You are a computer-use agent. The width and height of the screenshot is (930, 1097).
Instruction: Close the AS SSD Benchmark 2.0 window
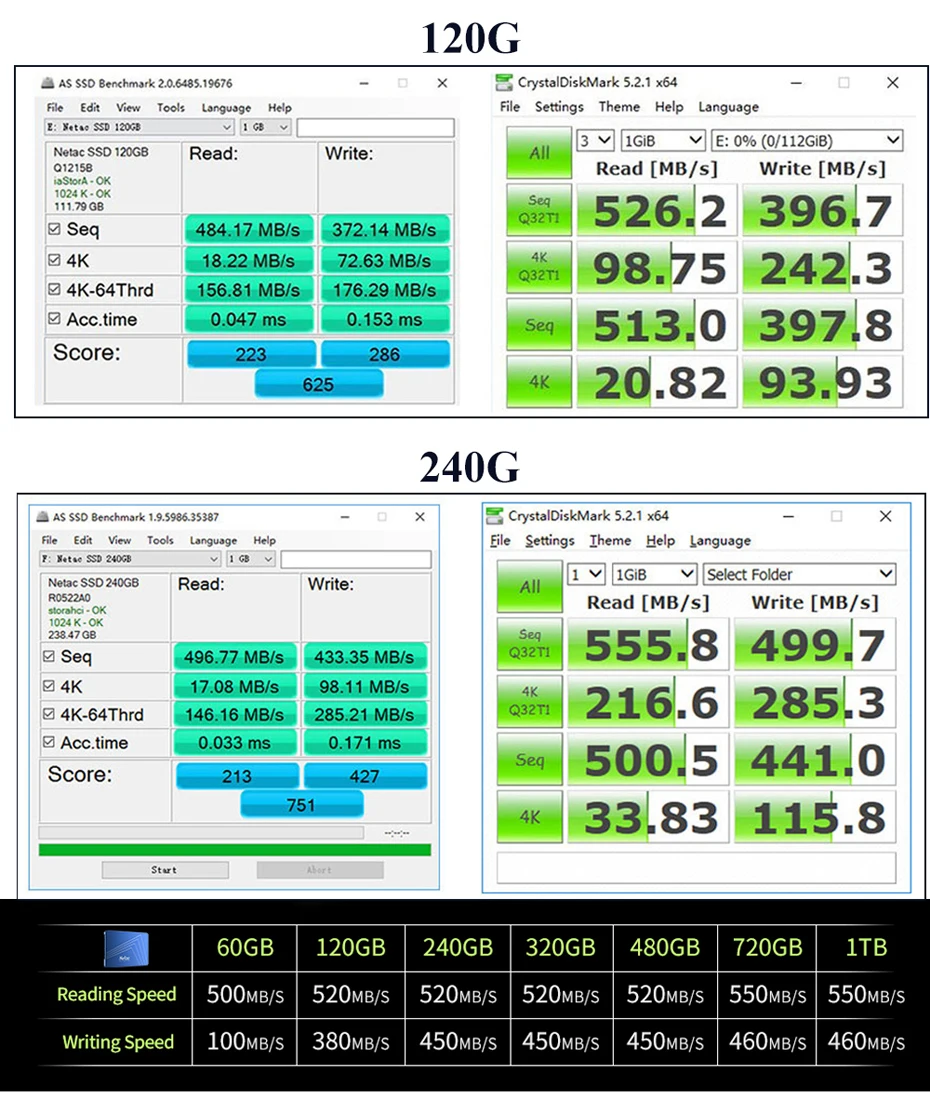click(x=442, y=83)
